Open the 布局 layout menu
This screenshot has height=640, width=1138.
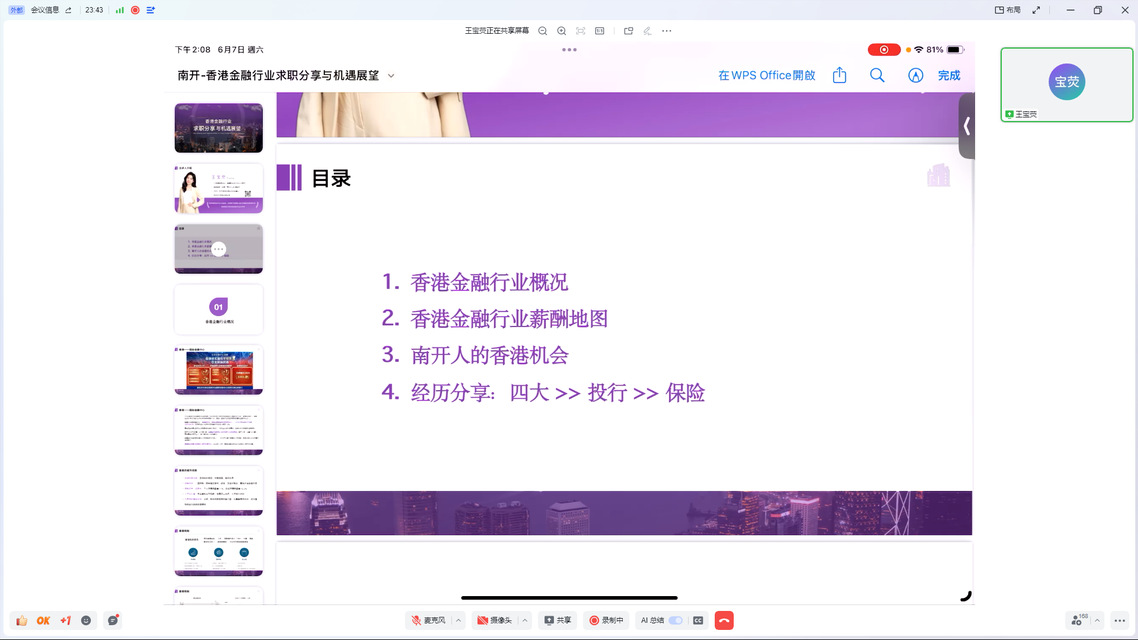tap(1008, 10)
